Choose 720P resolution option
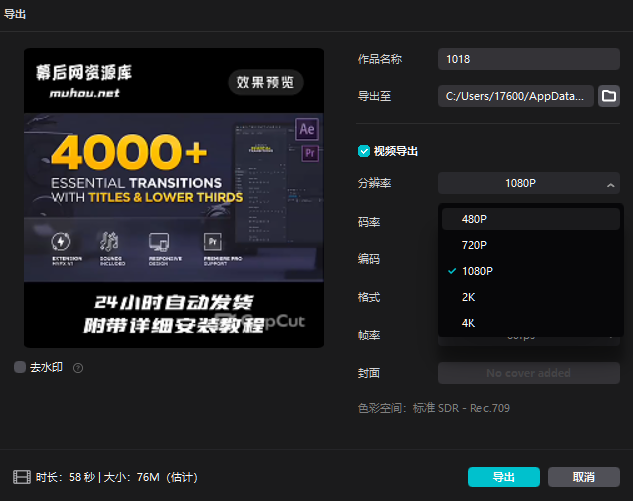The height and width of the screenshot is (501, 633). point(475,245)
